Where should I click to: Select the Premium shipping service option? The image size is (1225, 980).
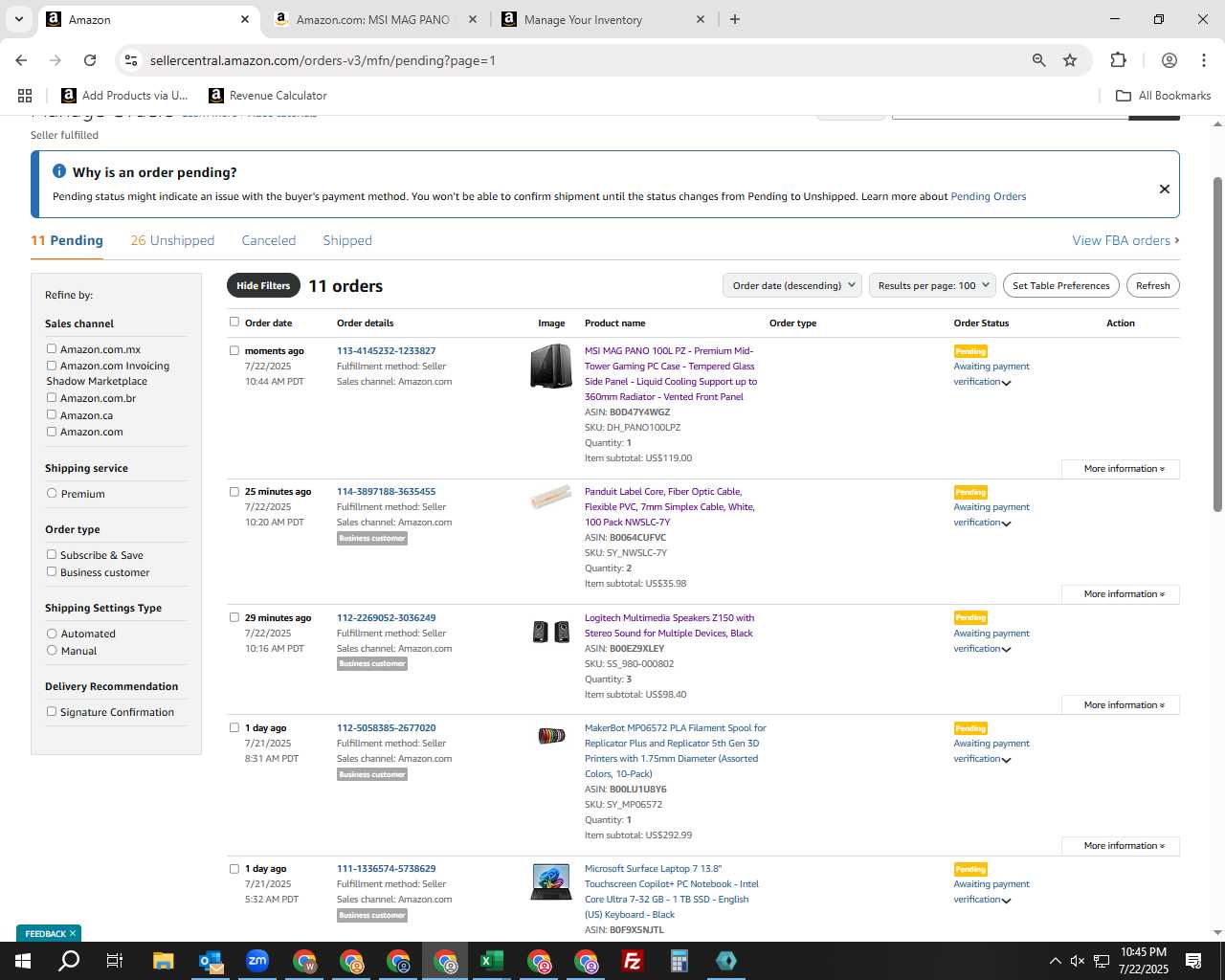[x=52, y=493]
